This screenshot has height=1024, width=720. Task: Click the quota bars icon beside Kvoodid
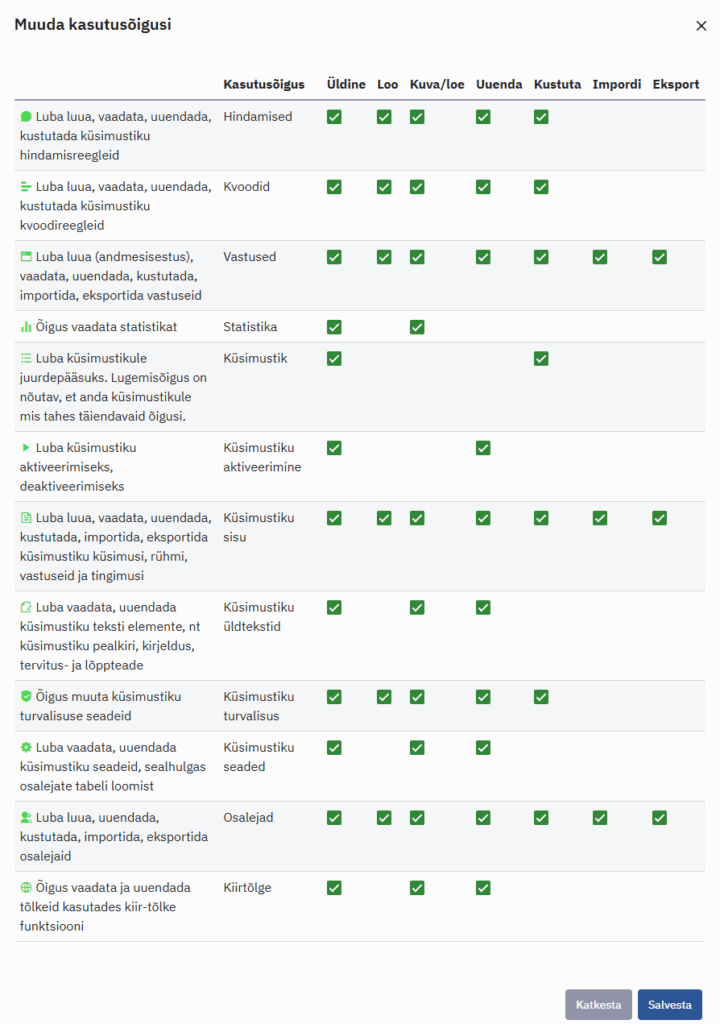coord(26,187)
